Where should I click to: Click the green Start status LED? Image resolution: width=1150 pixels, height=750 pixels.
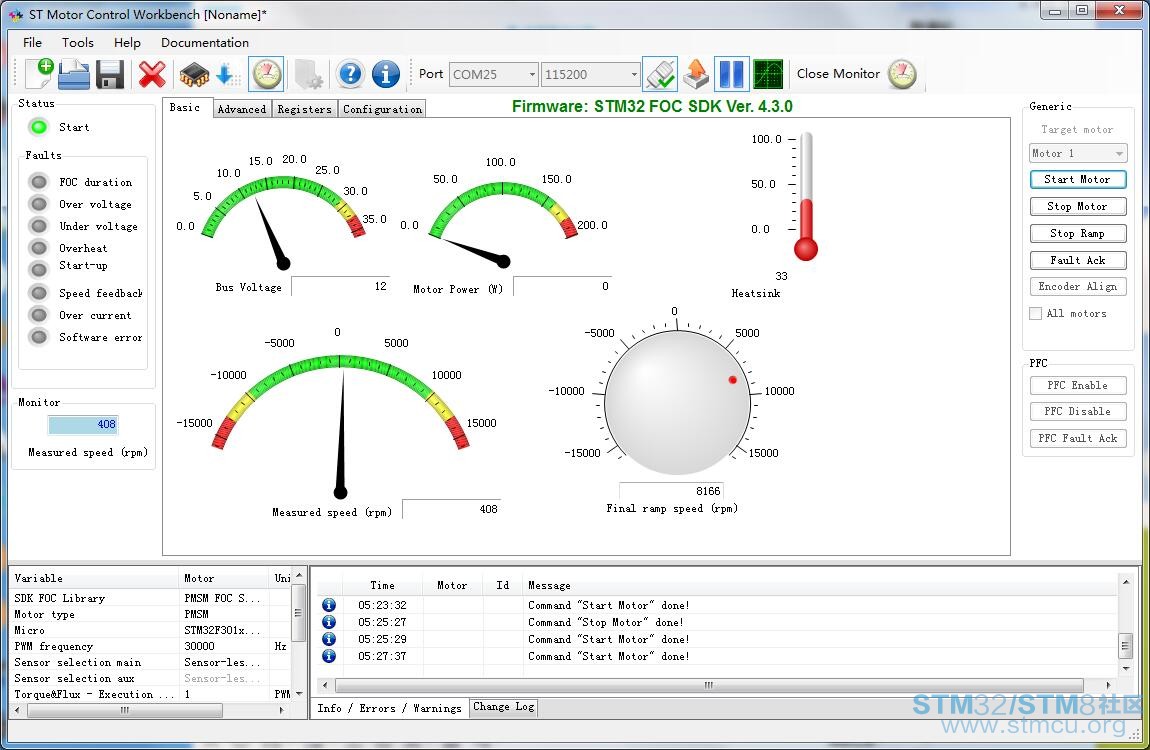(38, 127)
